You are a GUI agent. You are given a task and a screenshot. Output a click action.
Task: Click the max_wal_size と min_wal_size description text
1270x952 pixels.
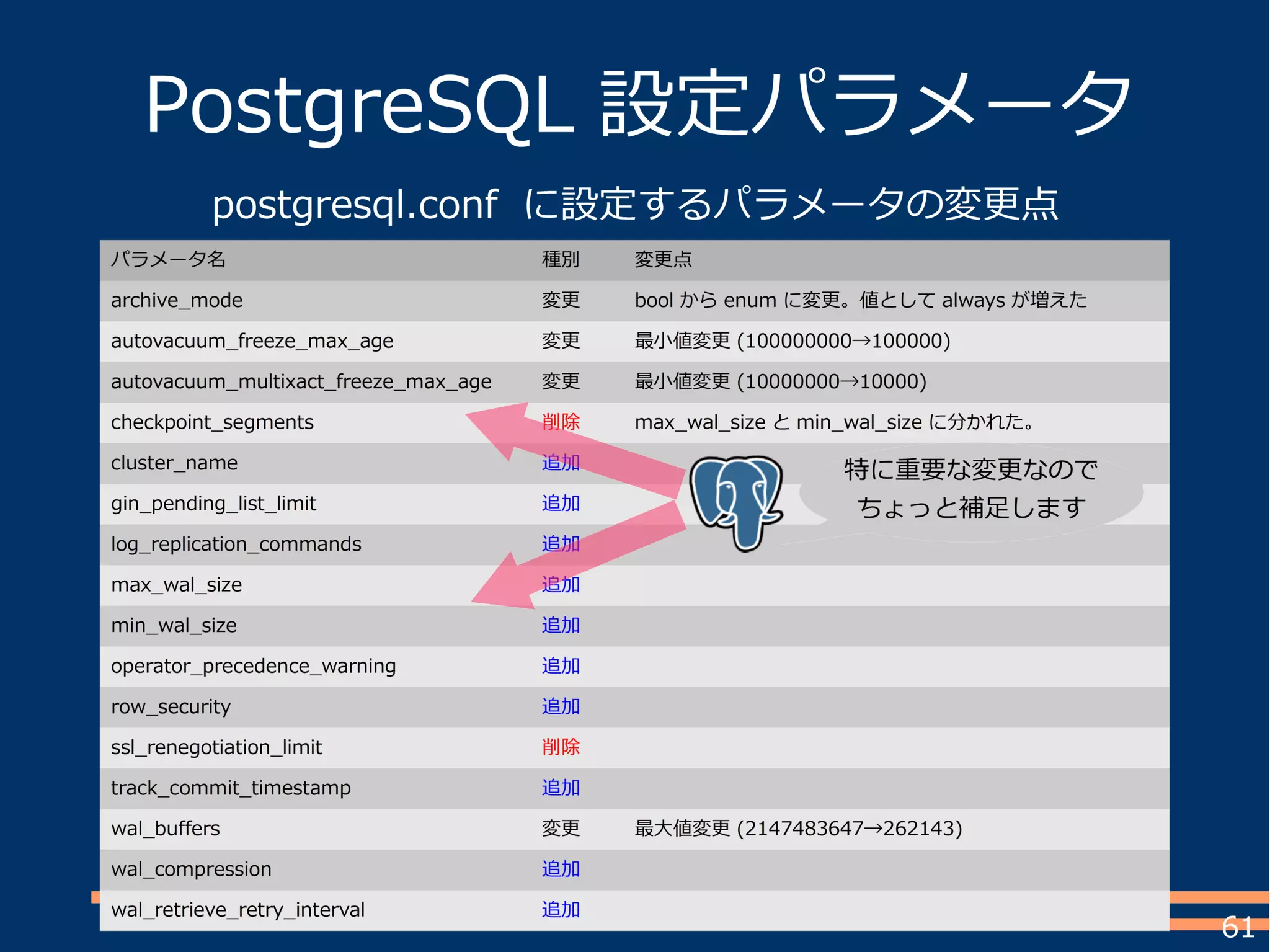[x=834, y=422]
